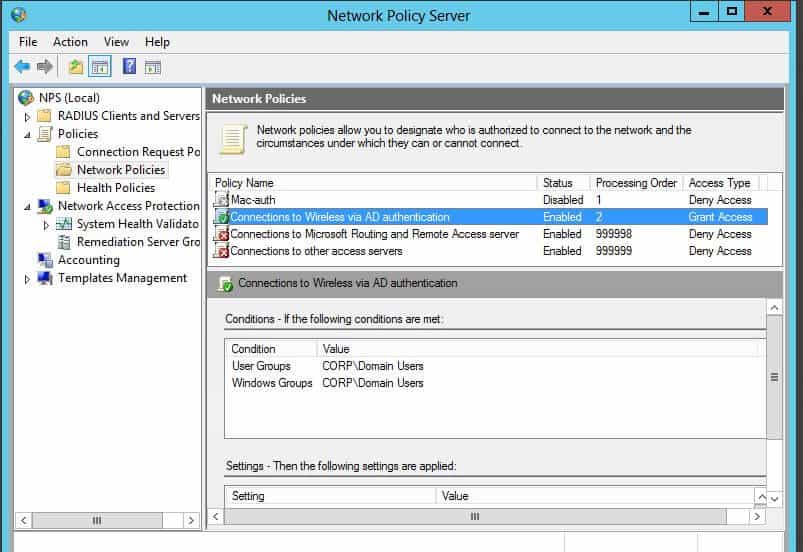
Task: Click the User Groups condition row
Action: [x=328, y=366]
